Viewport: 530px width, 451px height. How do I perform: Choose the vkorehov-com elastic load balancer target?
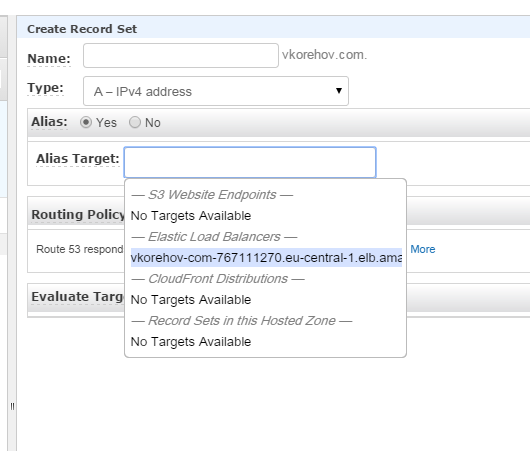(266, 258)
